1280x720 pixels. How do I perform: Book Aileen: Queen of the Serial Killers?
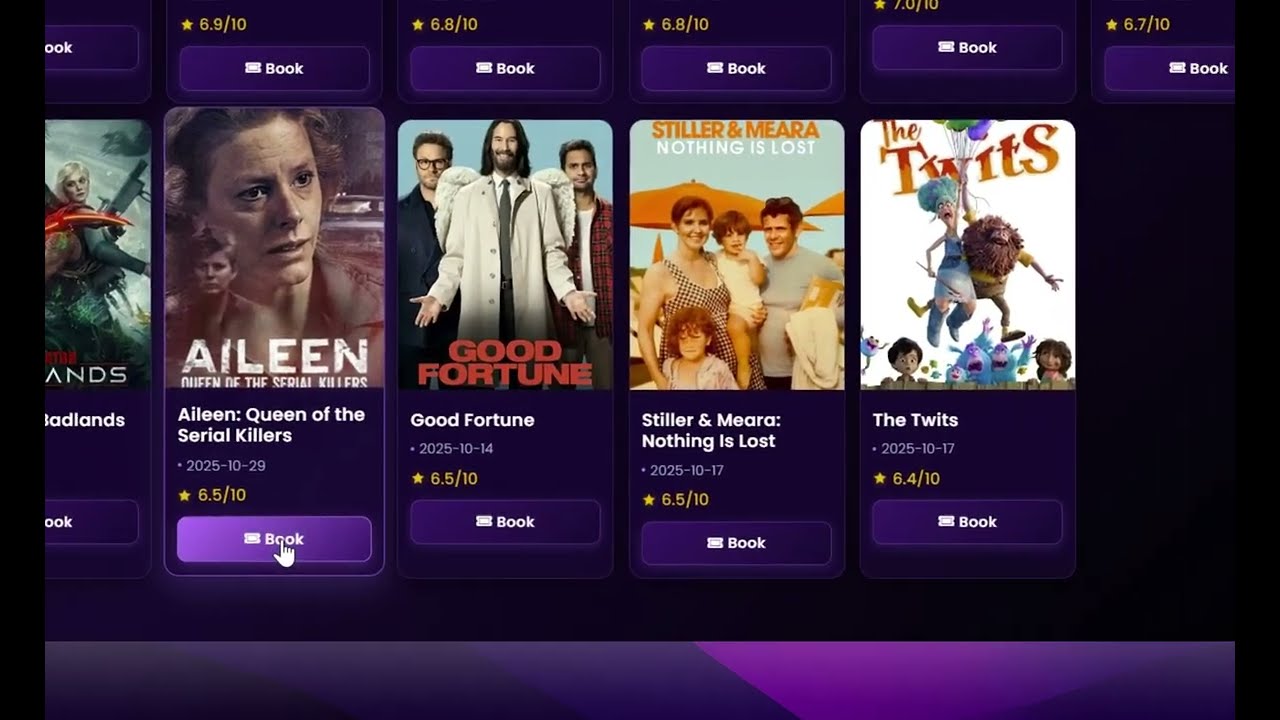point(274,539)
